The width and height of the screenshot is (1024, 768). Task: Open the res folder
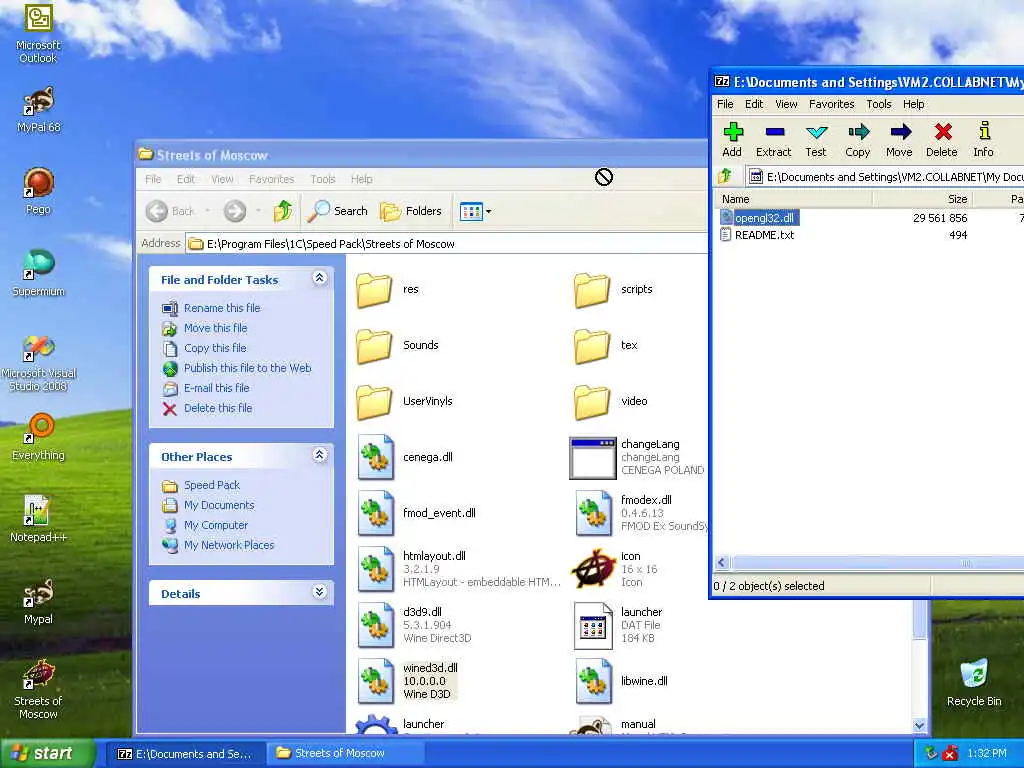point(388,289)
